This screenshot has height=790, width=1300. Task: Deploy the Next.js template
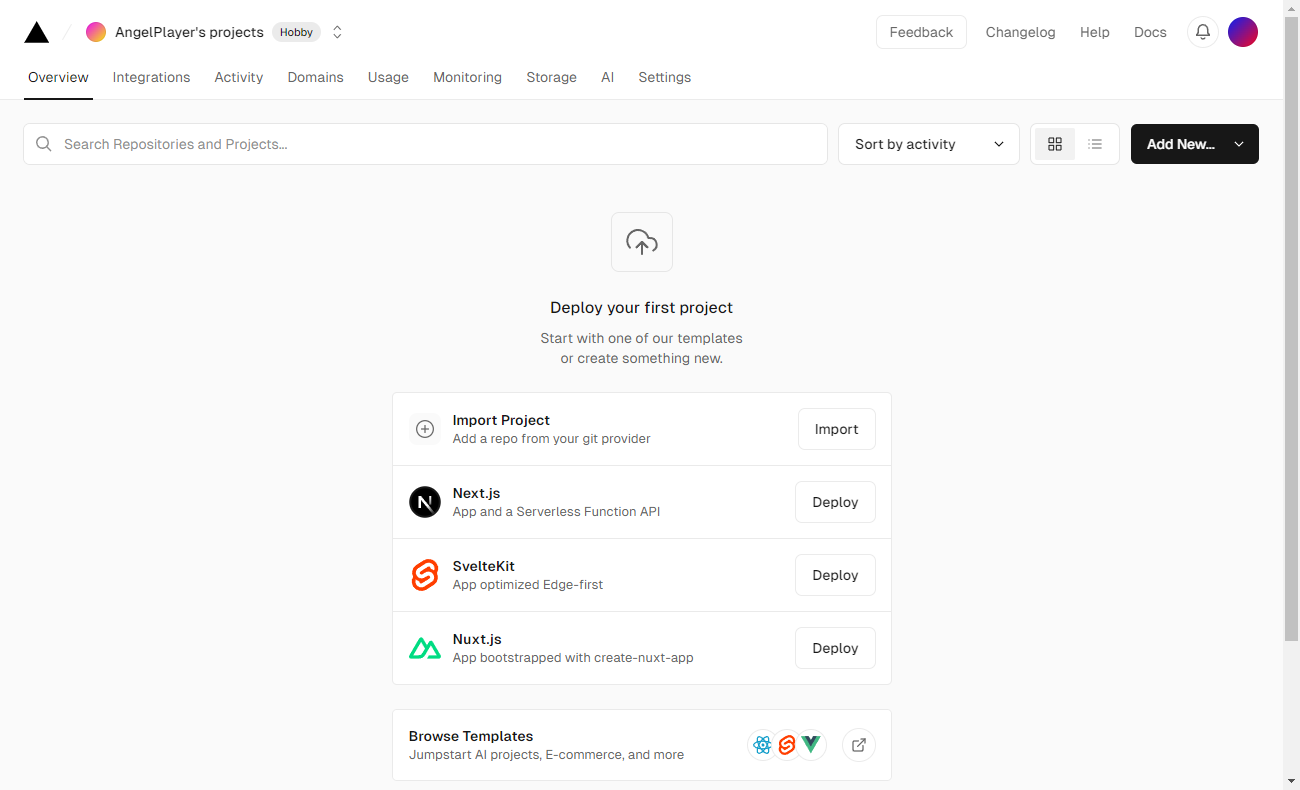point(835,502)
